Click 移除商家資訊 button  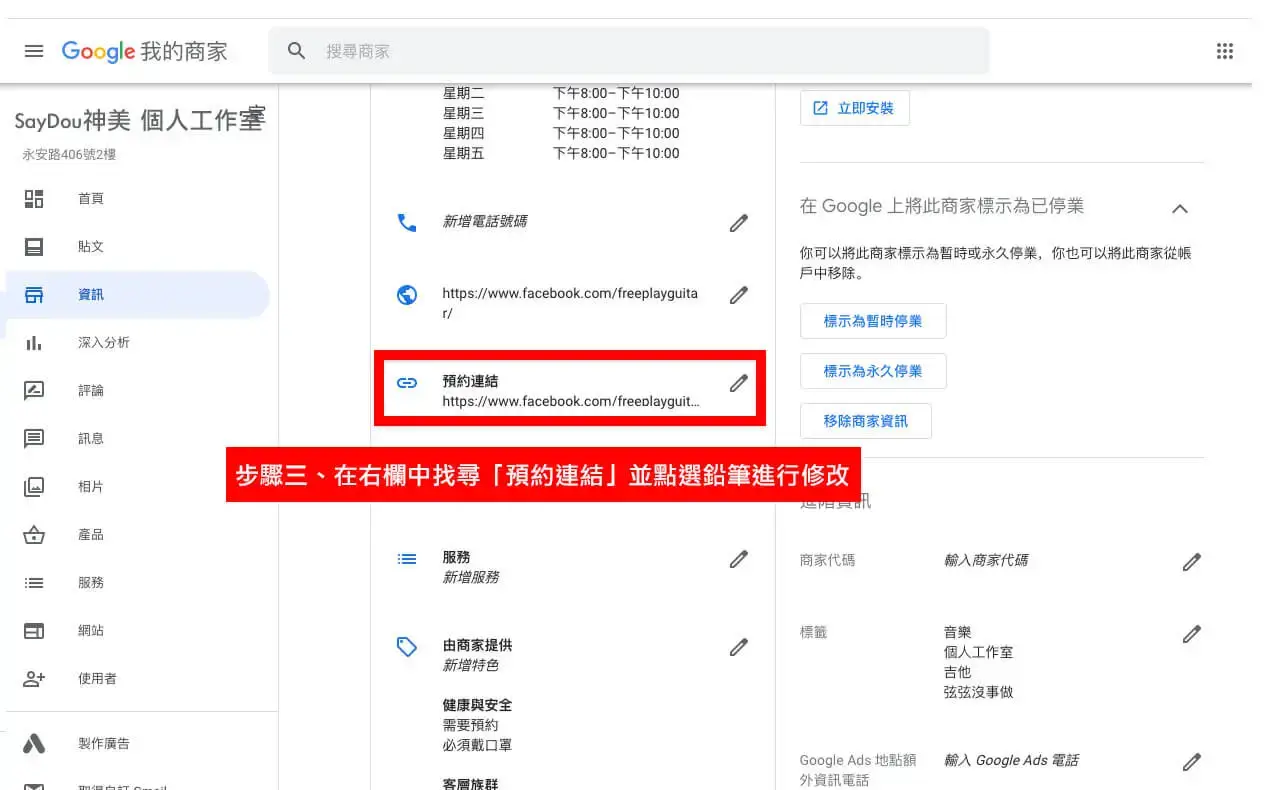[866, 421]
